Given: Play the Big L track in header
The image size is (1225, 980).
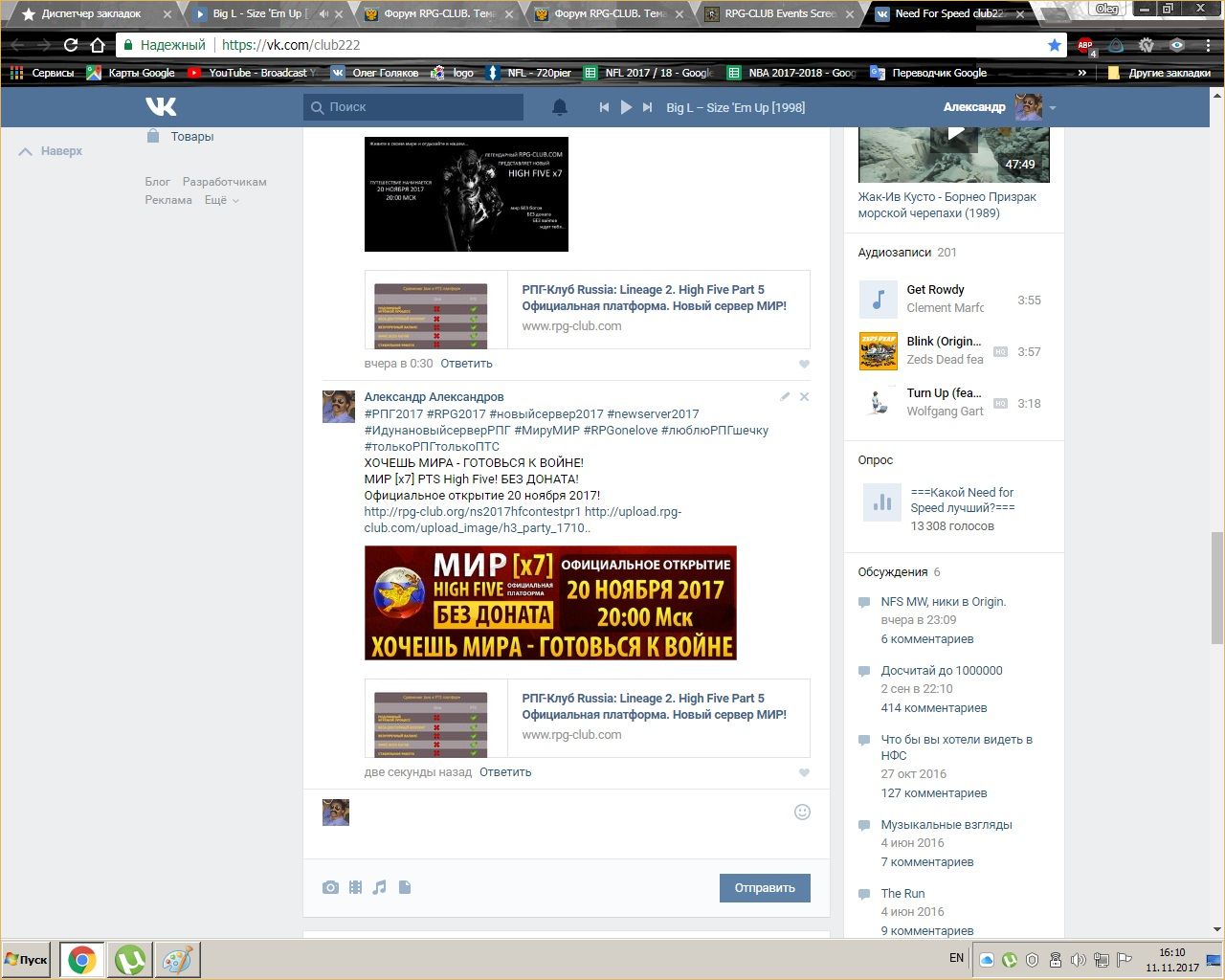Looking at the screenshot, I should click(626, 107).
